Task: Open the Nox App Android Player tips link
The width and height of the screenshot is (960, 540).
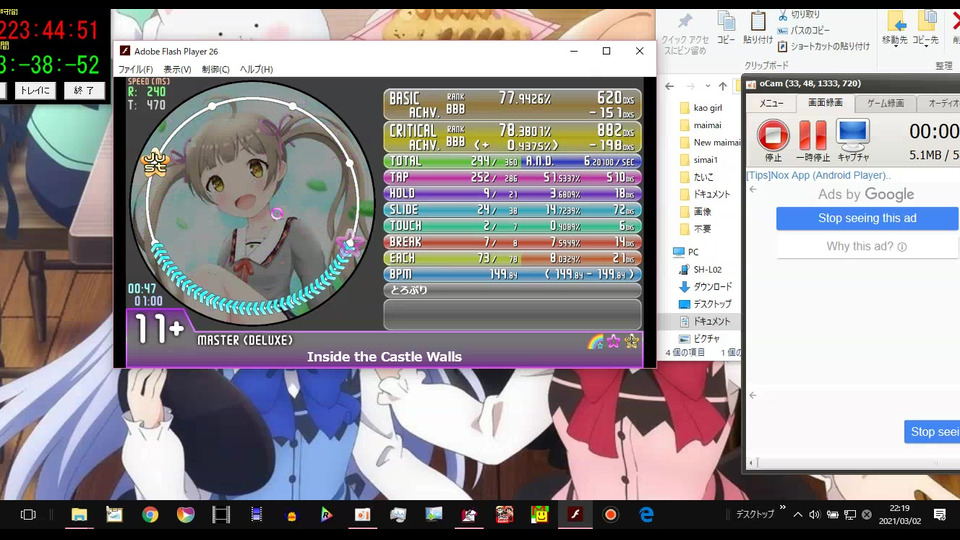Action: (818, 175)
